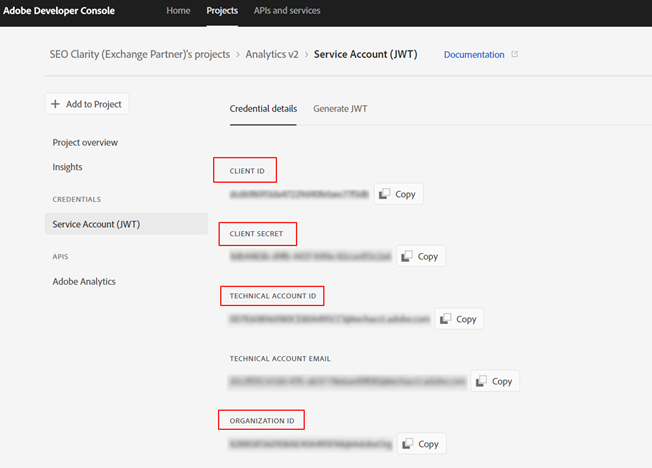Click the blurred Client Secret value
The height and width of the screenshot is (468, 652).
(310, 256)
